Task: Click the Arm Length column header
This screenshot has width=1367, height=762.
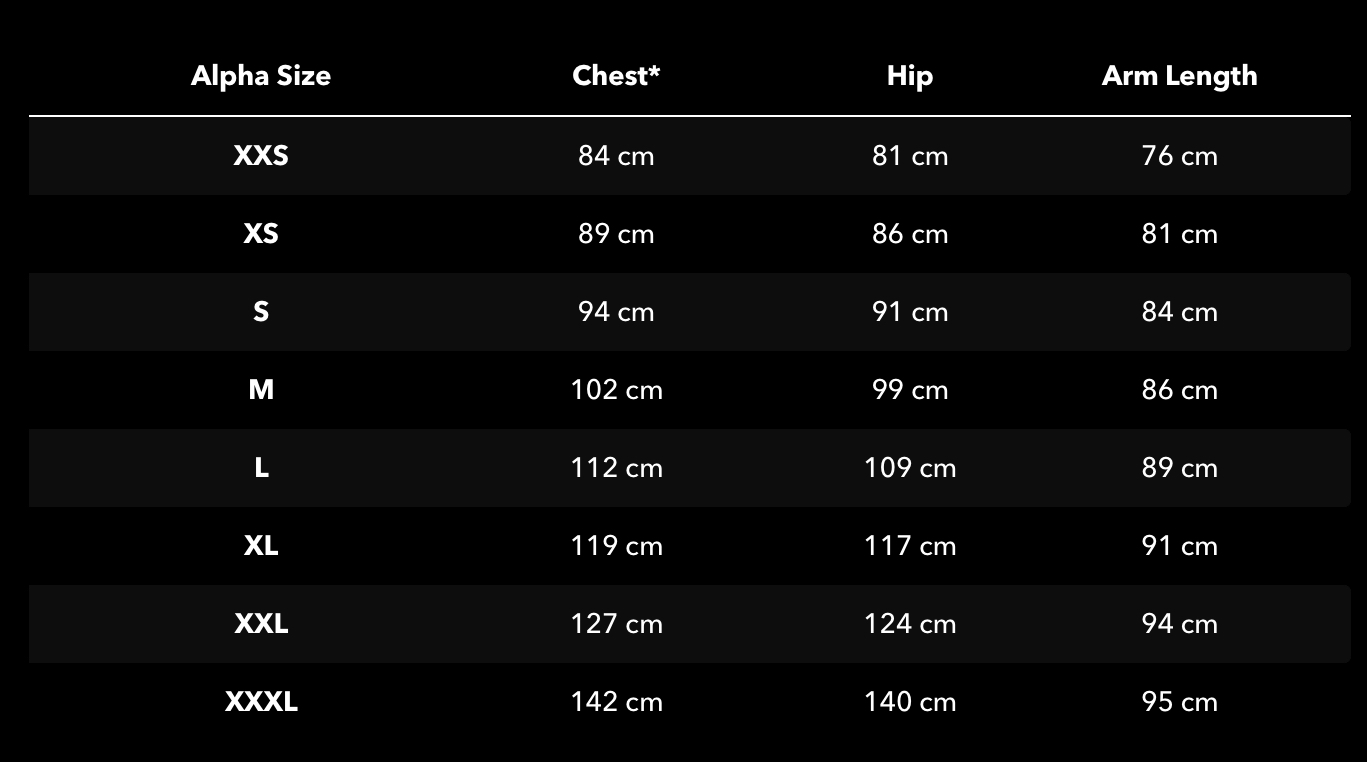Action: [x=1180, y=76]
